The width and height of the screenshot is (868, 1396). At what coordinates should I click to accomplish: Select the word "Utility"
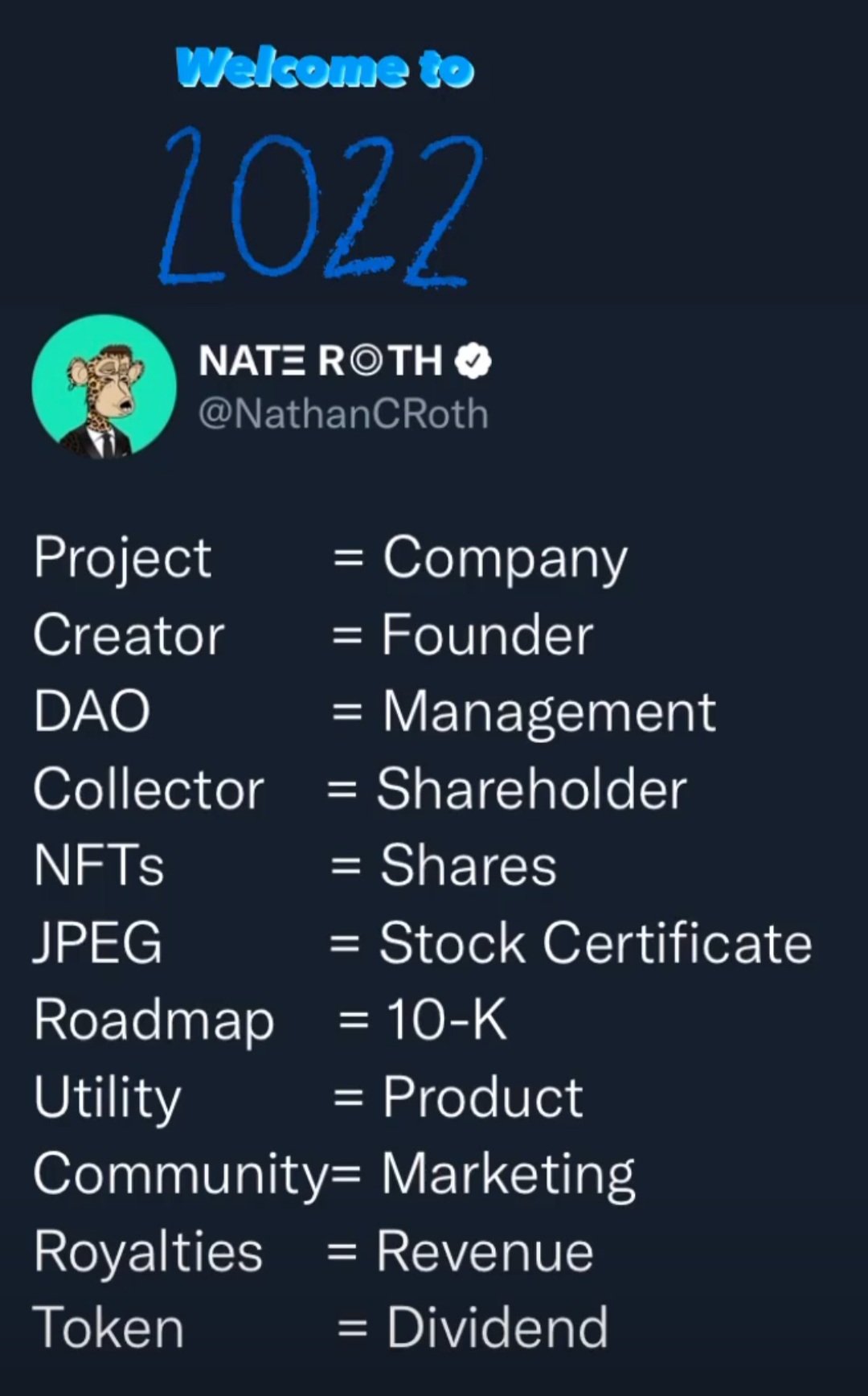coord(108,1097)
